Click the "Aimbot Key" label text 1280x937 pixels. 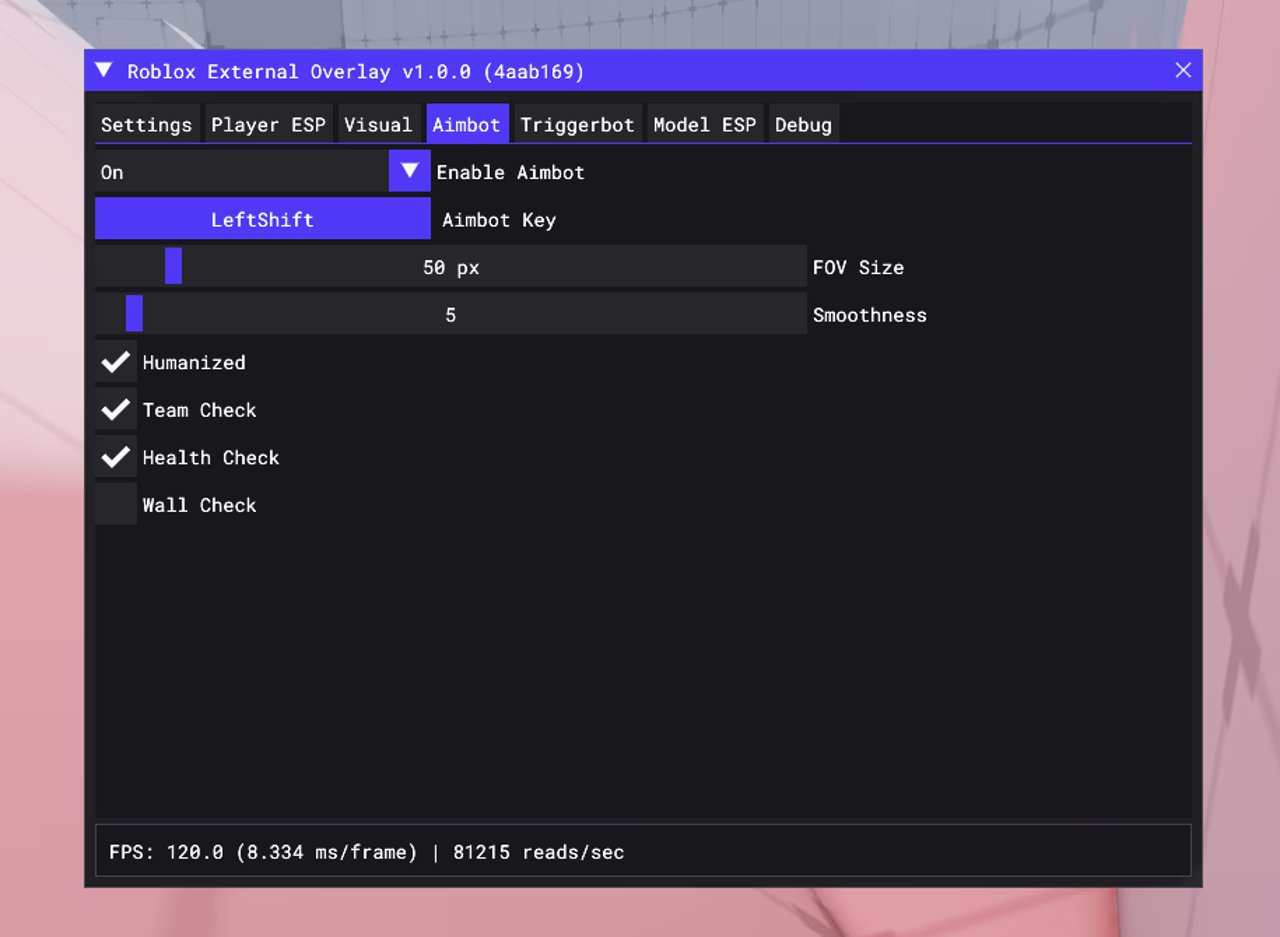click(x=499, y=220)
